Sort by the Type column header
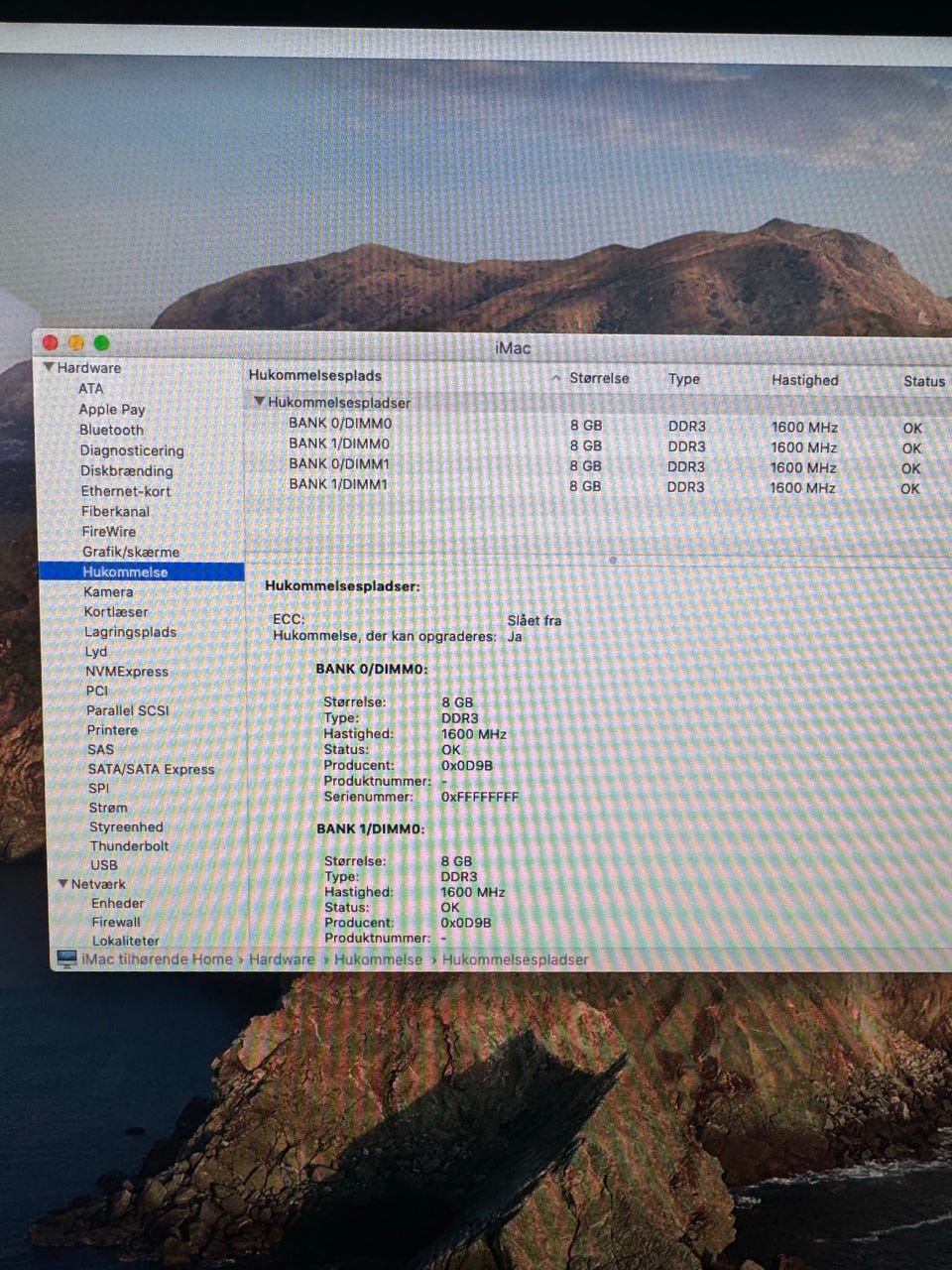The width and height of the screenshot is (952, 1270). click(683, 379)
